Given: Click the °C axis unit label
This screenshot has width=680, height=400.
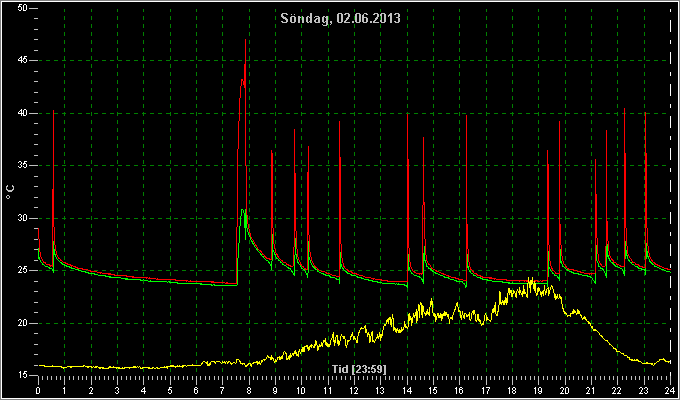Looking at the screenshot, I should pyautogui.click(x=10, y=192).
